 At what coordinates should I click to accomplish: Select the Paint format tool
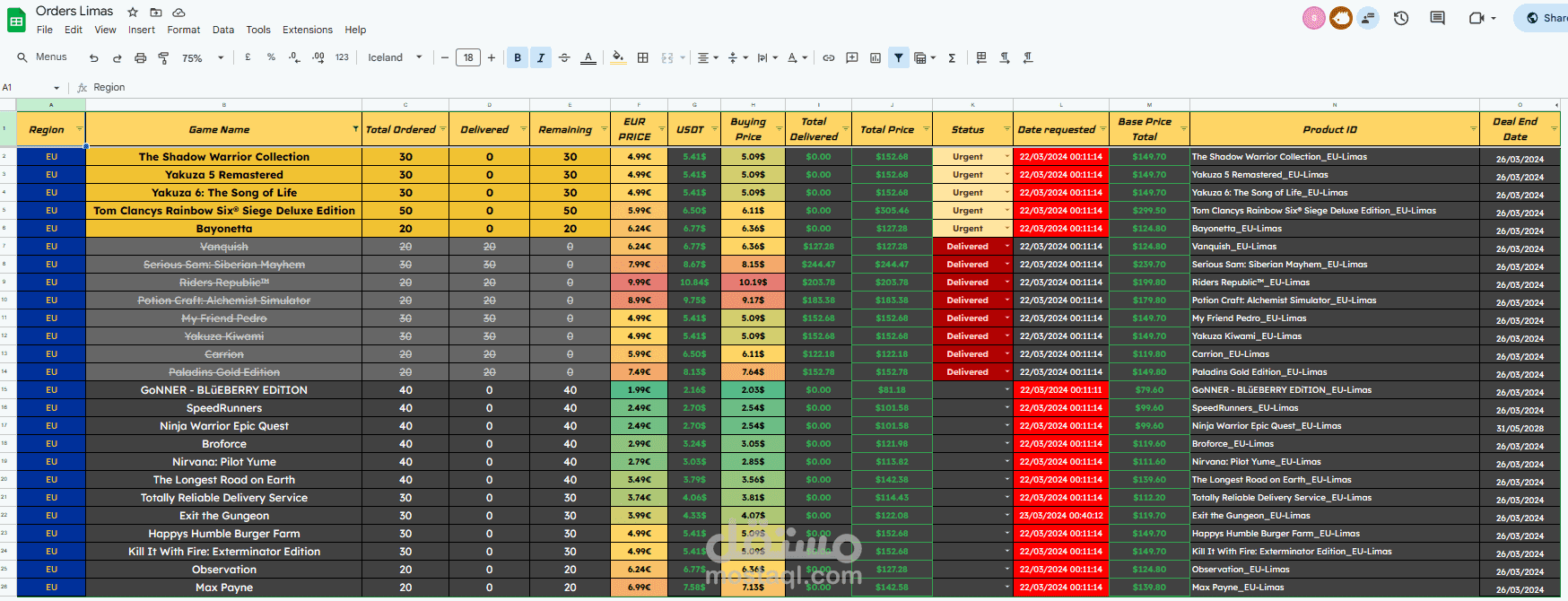click(163, 57)
